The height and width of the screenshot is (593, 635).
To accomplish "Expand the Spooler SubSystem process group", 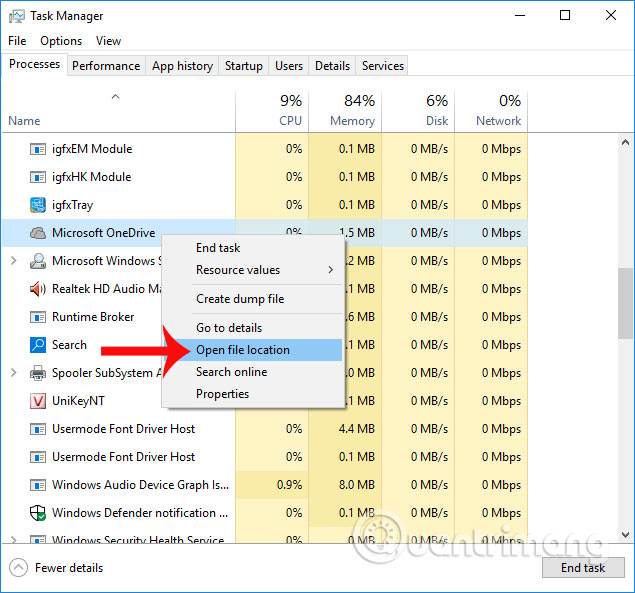I will (x=13, y=373).
